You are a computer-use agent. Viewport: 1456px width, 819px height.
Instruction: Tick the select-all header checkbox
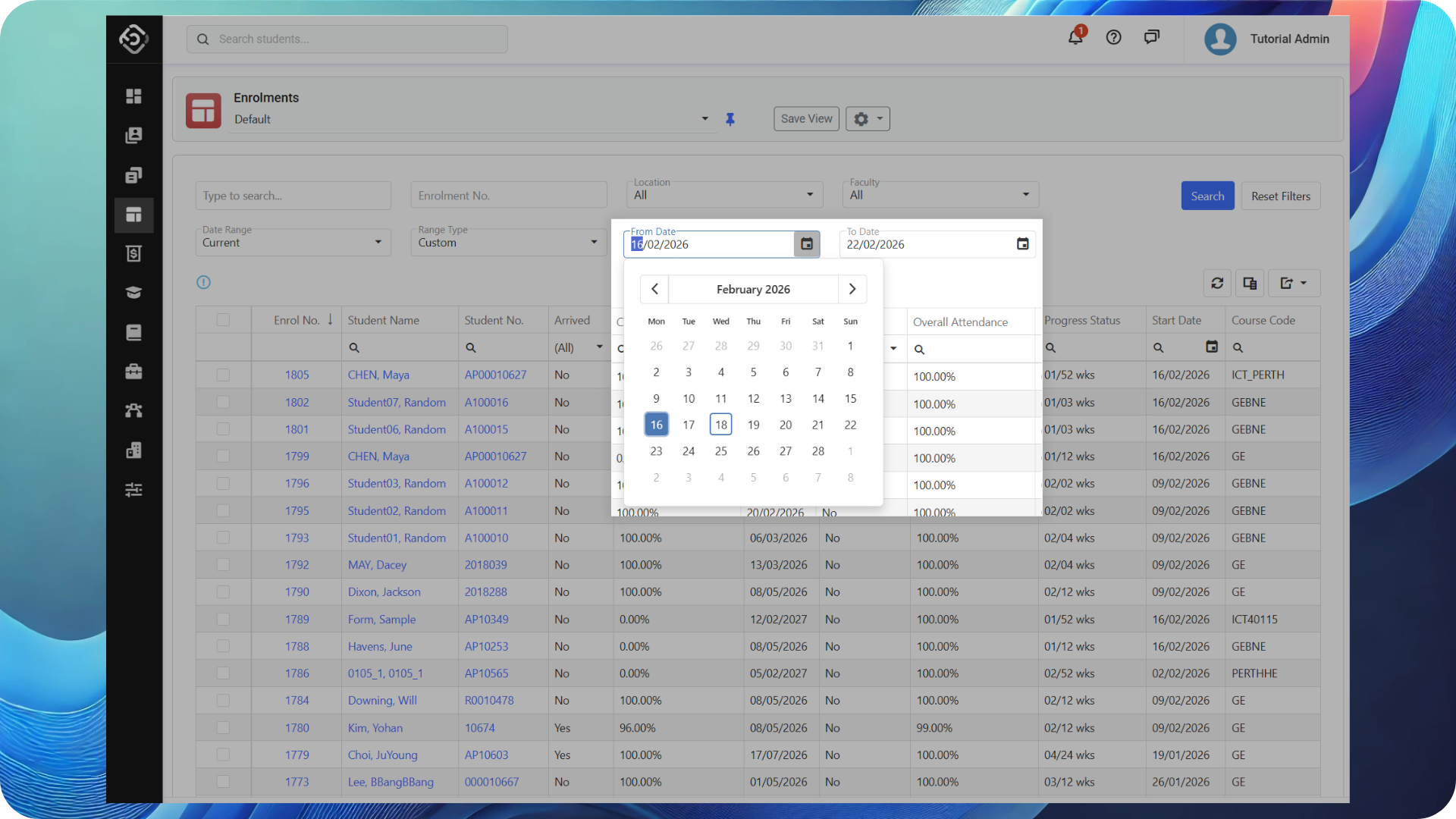223,320
